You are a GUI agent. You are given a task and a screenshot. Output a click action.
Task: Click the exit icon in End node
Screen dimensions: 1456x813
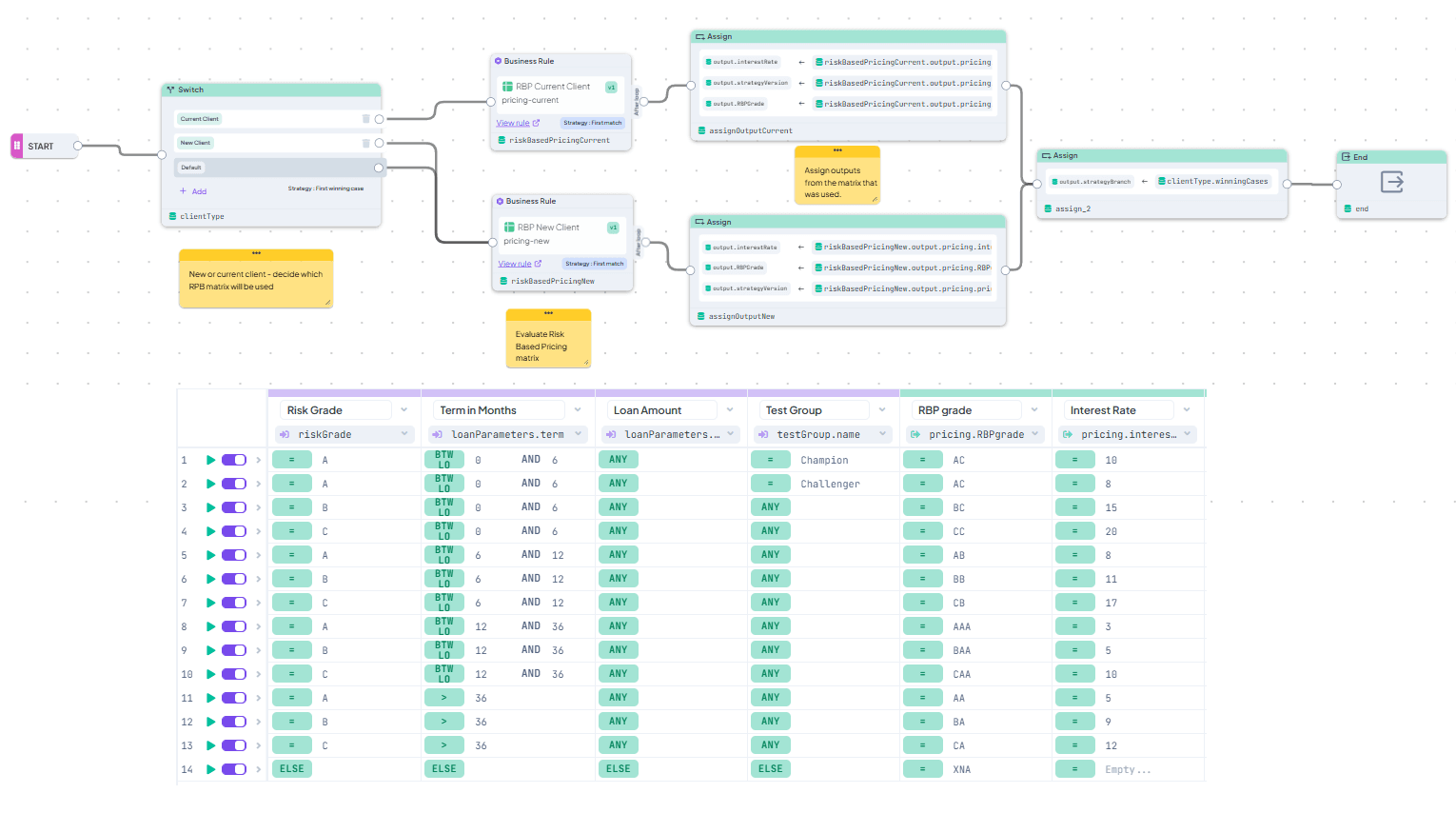1391,182
